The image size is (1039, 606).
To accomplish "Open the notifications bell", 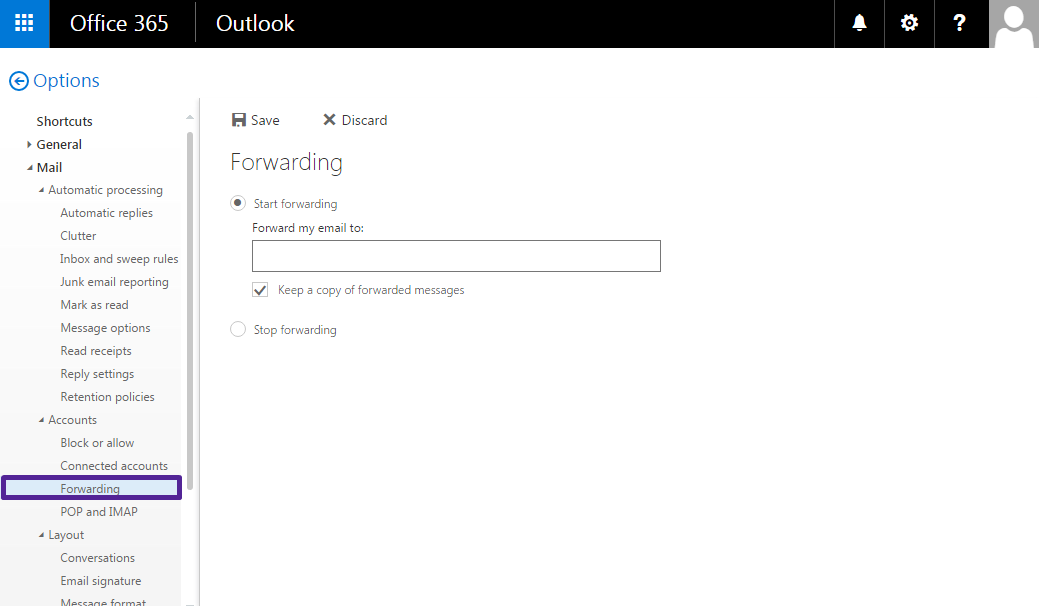I will [x=859, y=24].
